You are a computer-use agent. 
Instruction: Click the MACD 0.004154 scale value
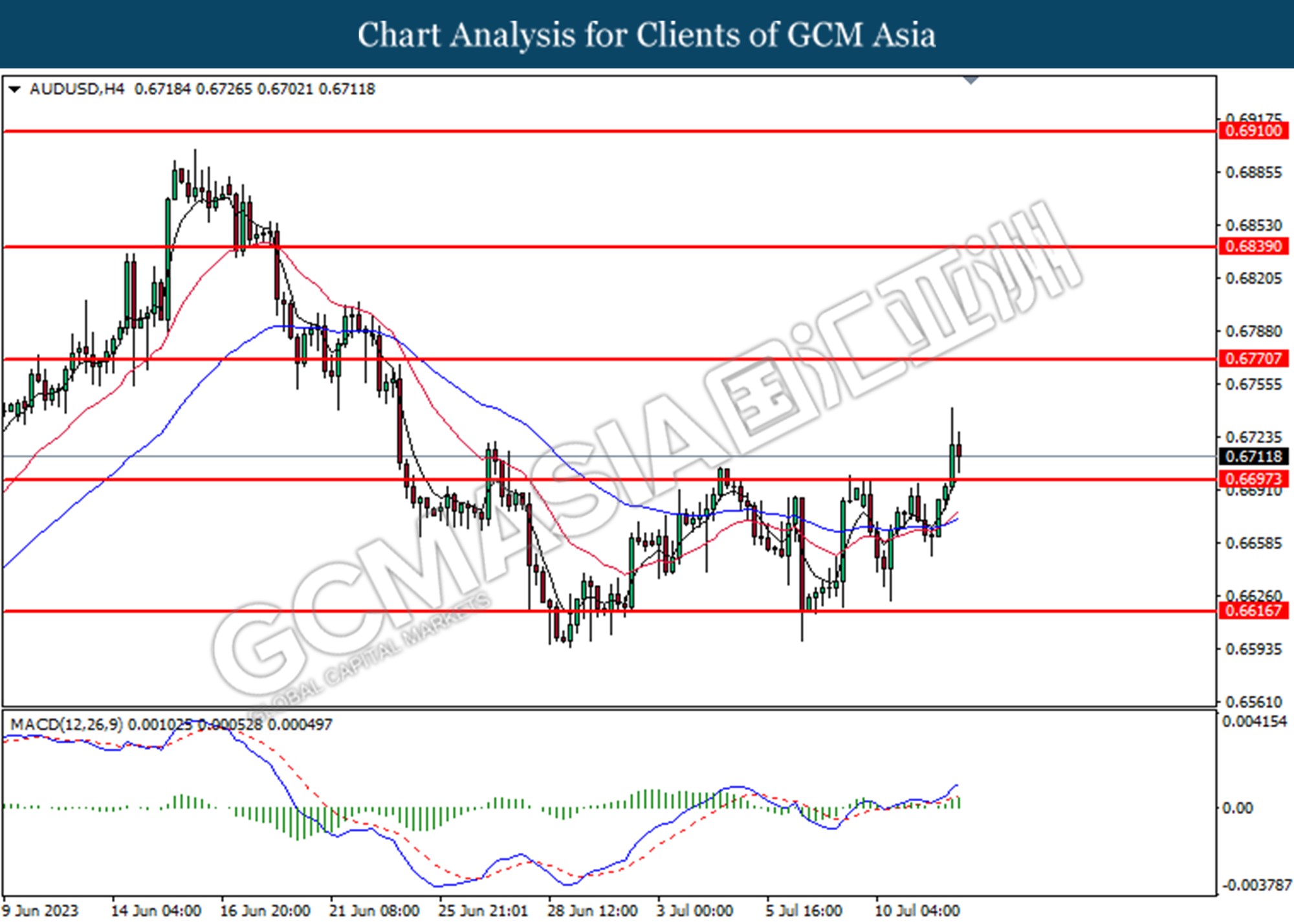point(1255,721)
